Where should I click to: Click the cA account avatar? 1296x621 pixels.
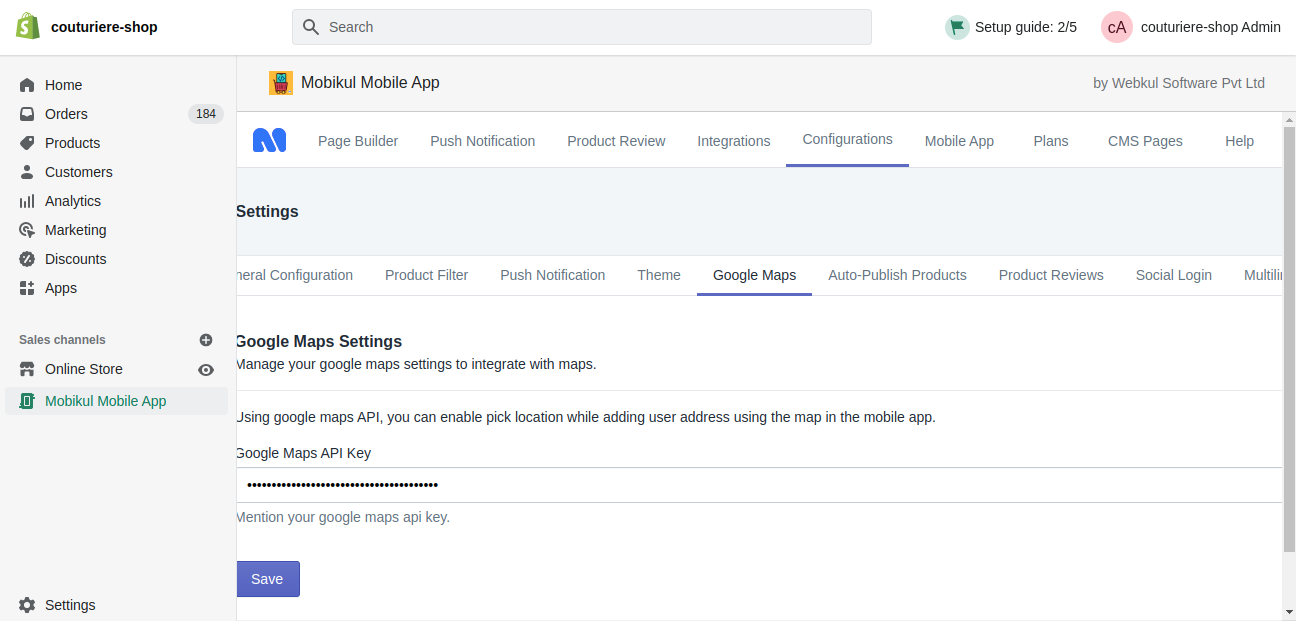[1117, 27]
